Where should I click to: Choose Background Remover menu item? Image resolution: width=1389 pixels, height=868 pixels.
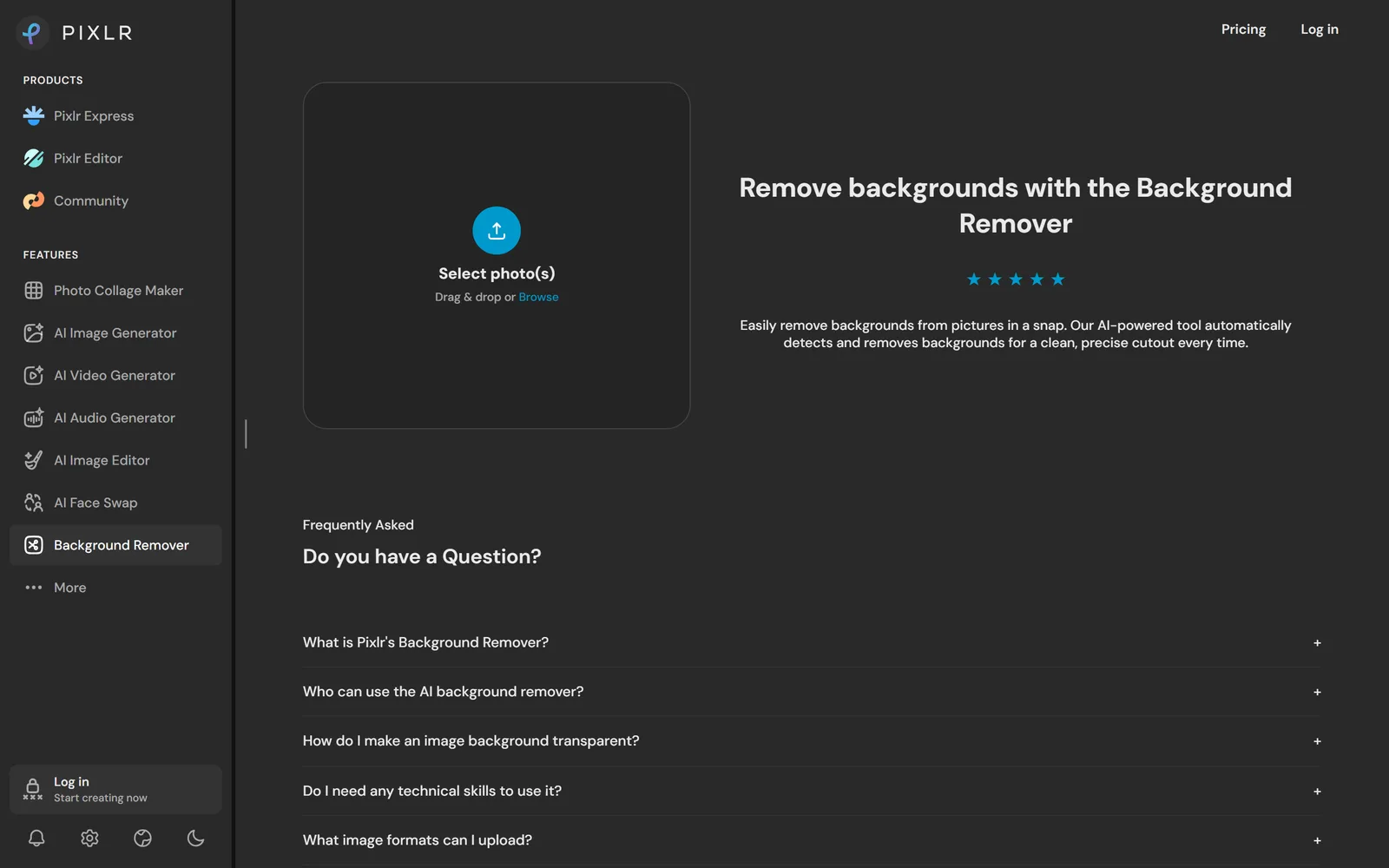click(x=115, y=545)
